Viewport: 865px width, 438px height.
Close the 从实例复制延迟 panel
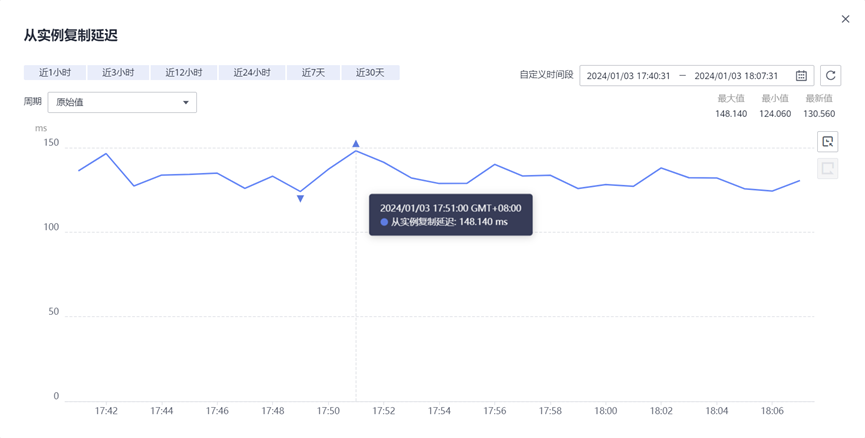(845, 19)
